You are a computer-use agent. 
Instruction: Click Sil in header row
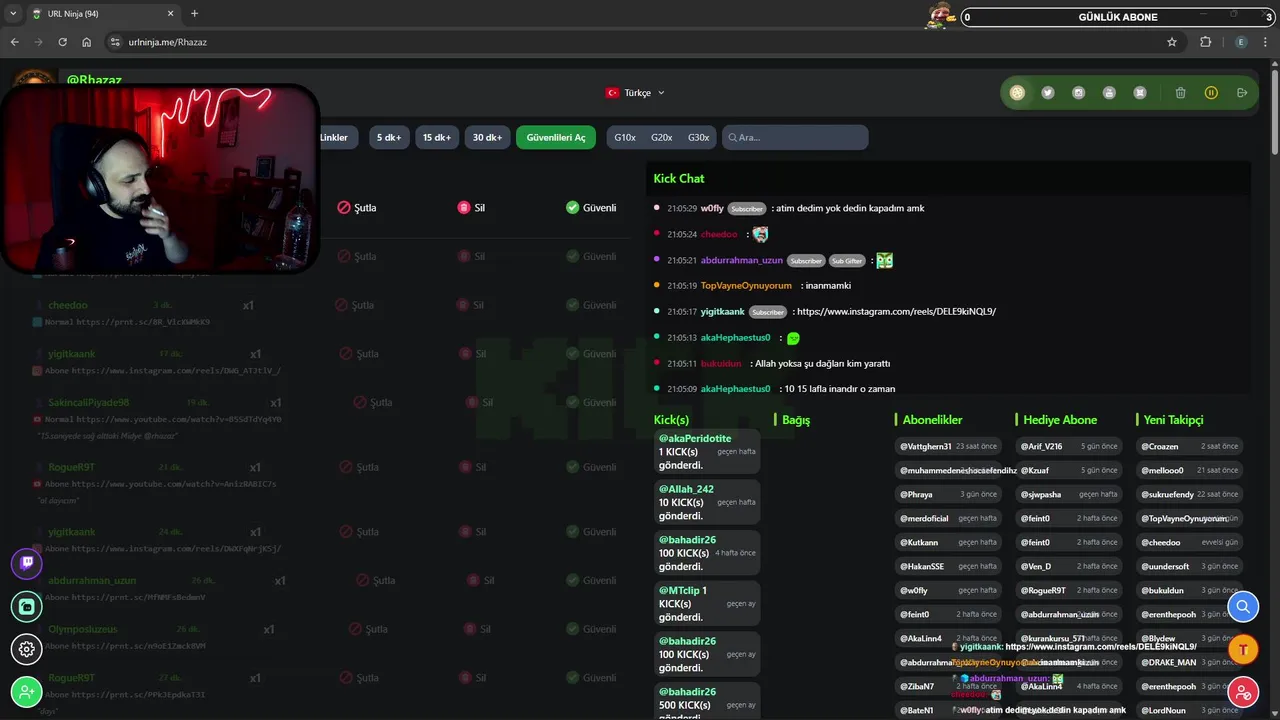(x=471, y=207)
